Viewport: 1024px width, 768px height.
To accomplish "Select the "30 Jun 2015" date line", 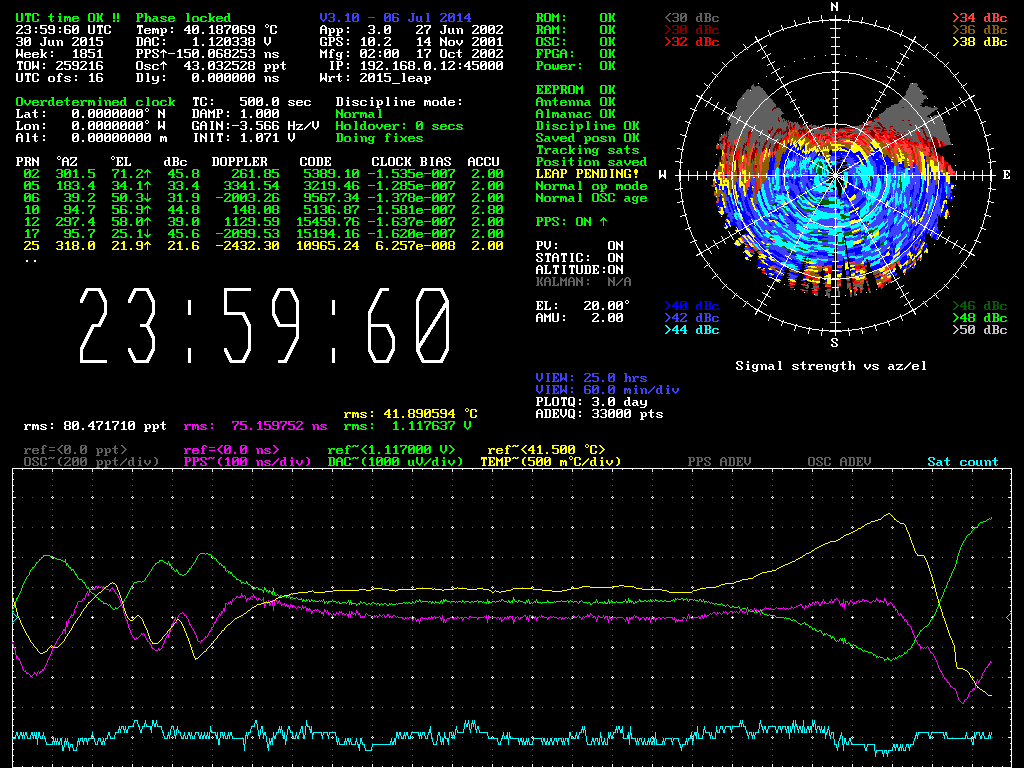I will [x=59, y=42].
